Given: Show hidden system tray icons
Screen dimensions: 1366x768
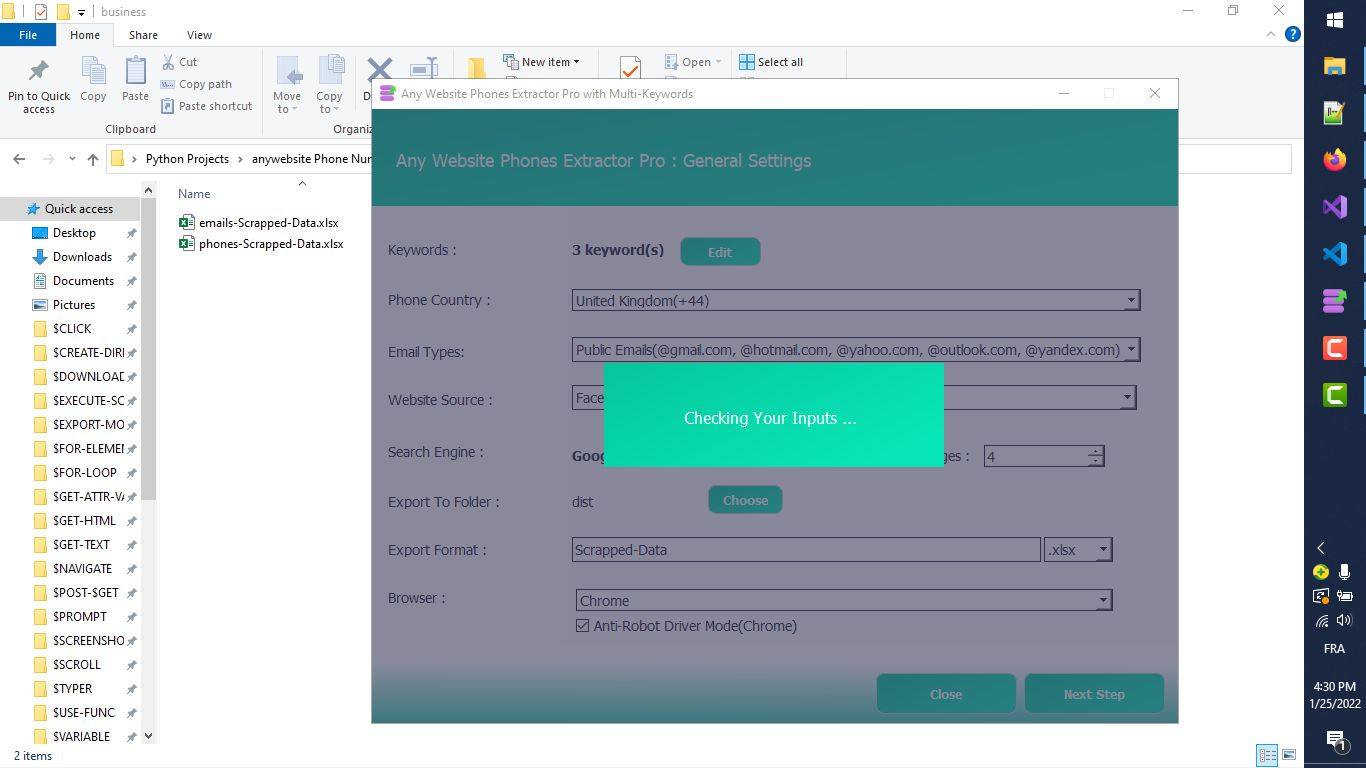Looking at the screenshot, I should [1321, 548].
